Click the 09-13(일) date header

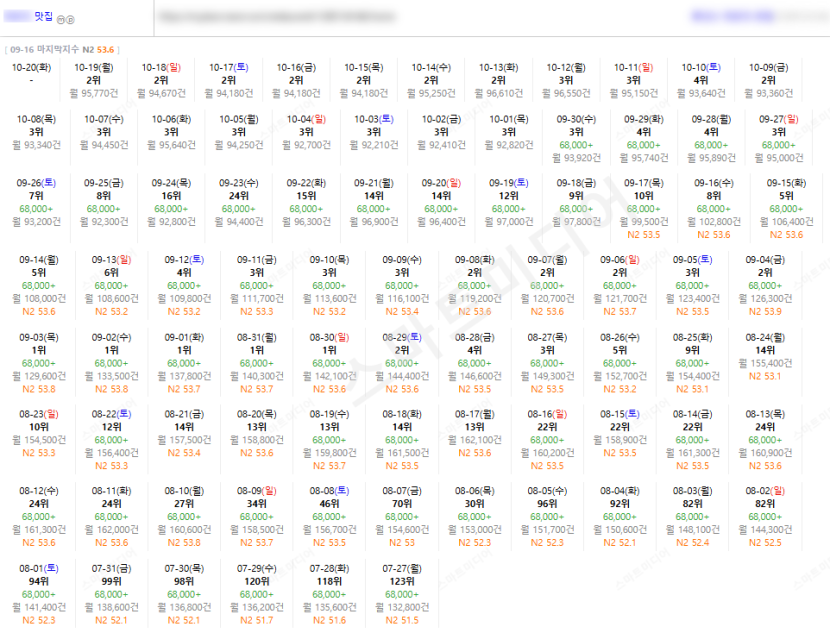(x=112, y=260)
